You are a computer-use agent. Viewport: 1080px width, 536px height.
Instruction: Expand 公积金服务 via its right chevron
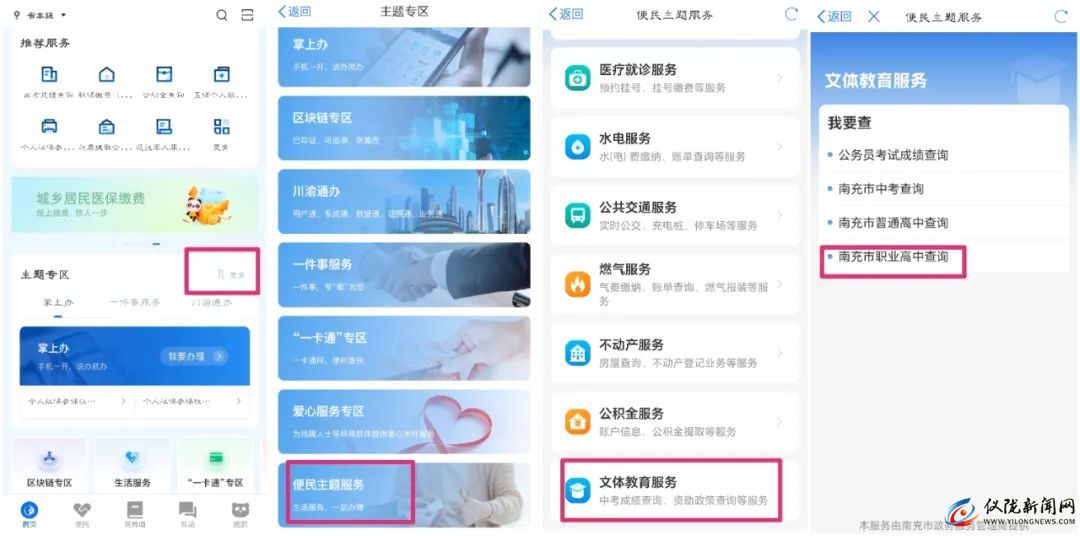pyautogui.click(x=780, y=422)
